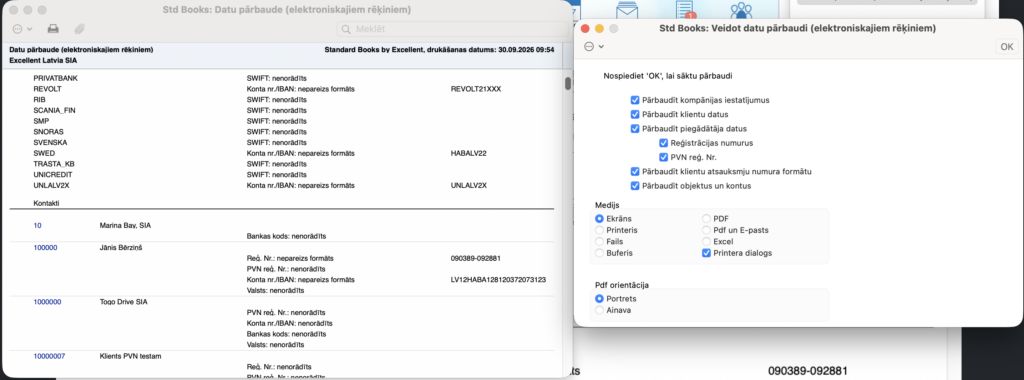Select Pdf un E-pasts media option

click(x=706, y=230)
